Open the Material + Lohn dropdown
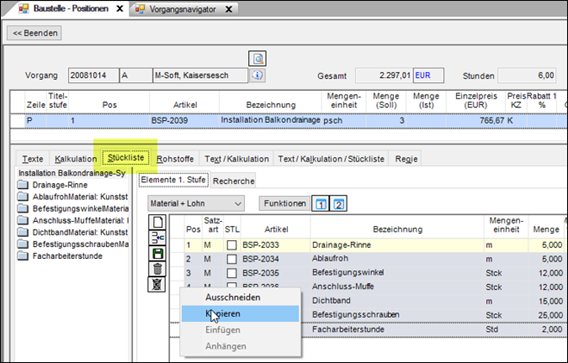Viewport: 568px width, 363px height. tap(196, 204)
